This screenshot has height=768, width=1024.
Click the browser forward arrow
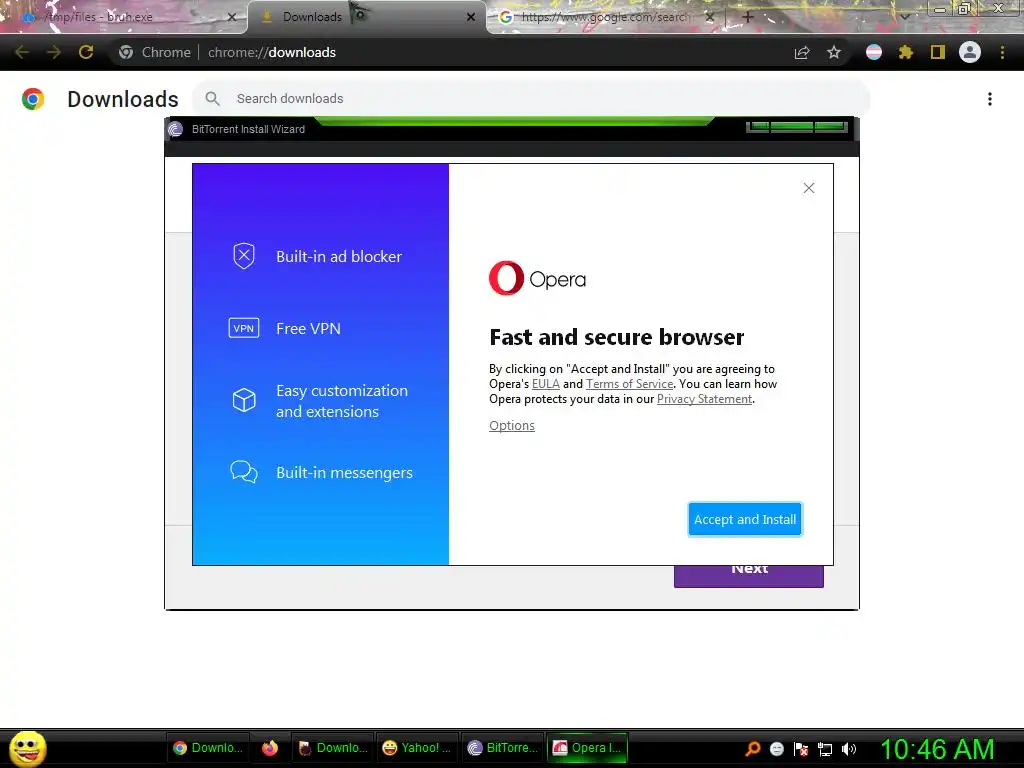pyautogui.click(x=54, y=52)
